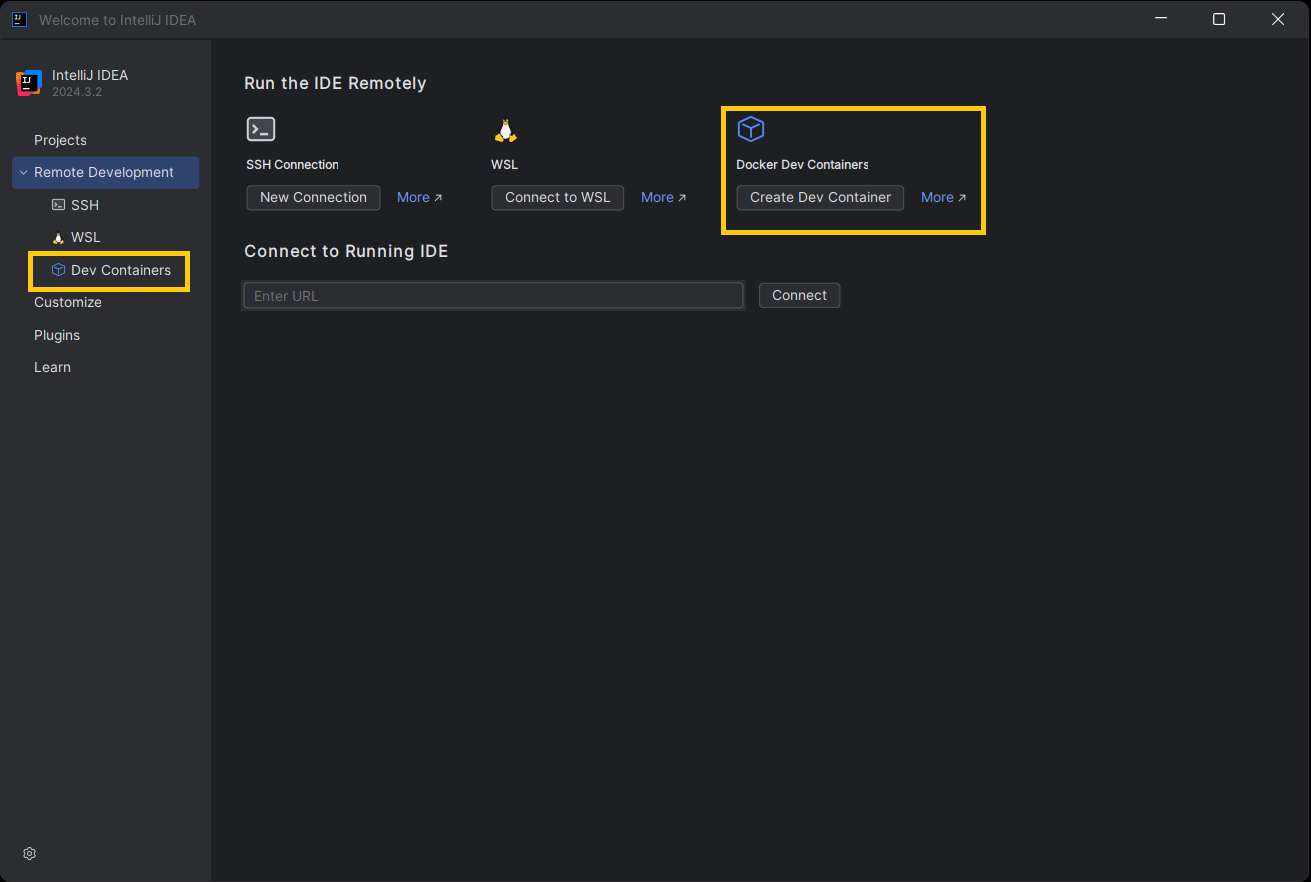Click the SSH Connection terminal icon

(x=261, y=129)
